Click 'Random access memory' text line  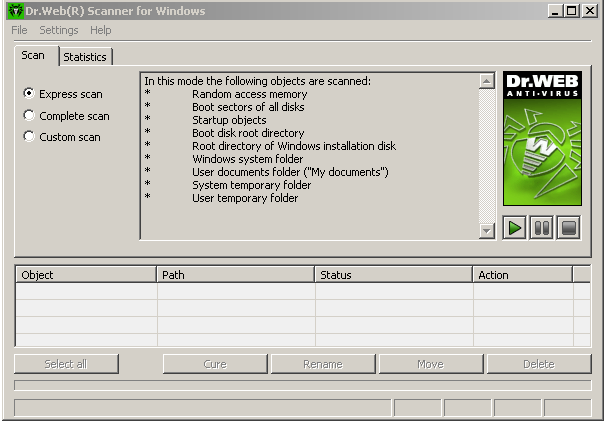(249, 94)
